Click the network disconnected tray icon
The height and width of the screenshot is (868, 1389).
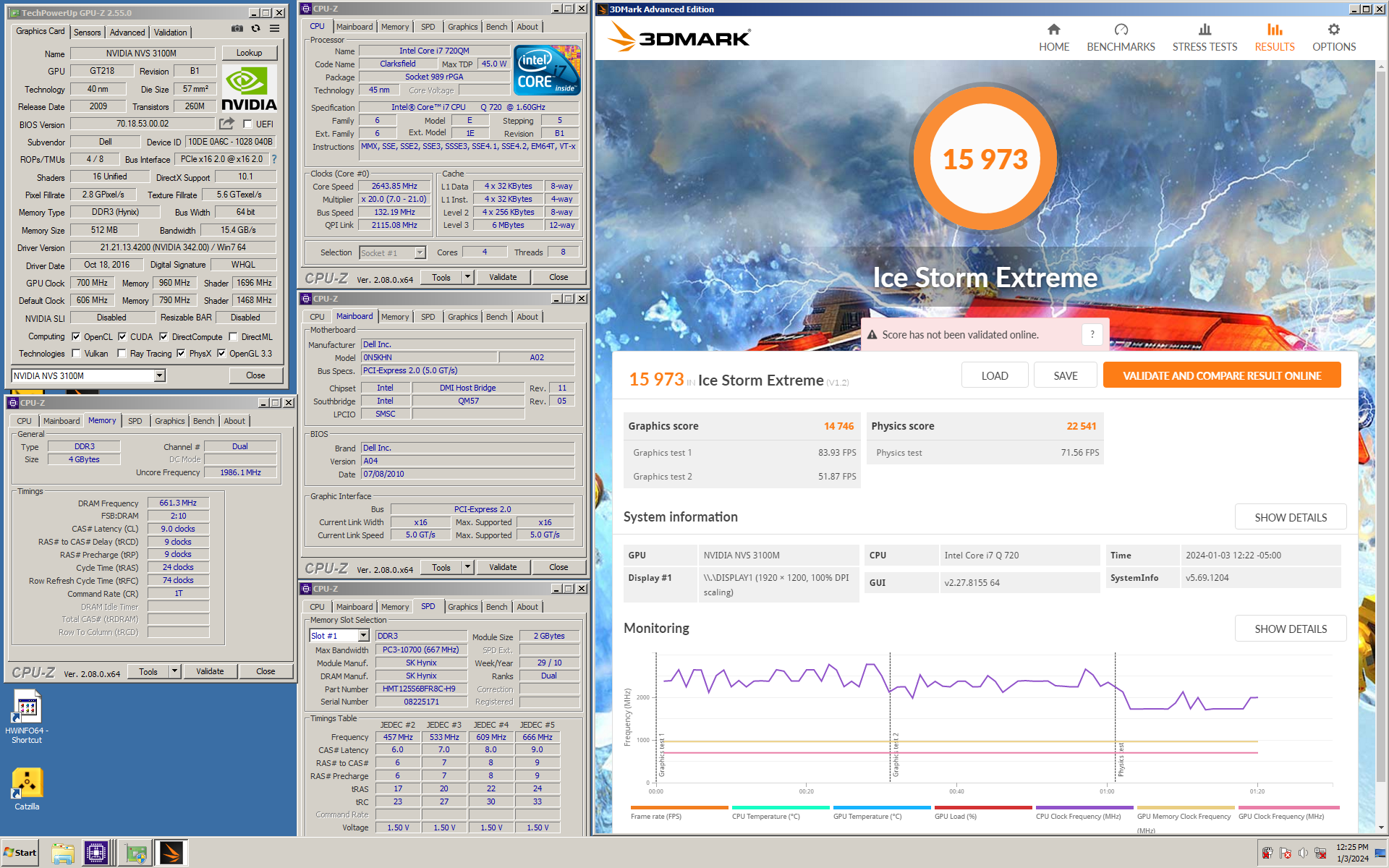[x=1320, y=853]
